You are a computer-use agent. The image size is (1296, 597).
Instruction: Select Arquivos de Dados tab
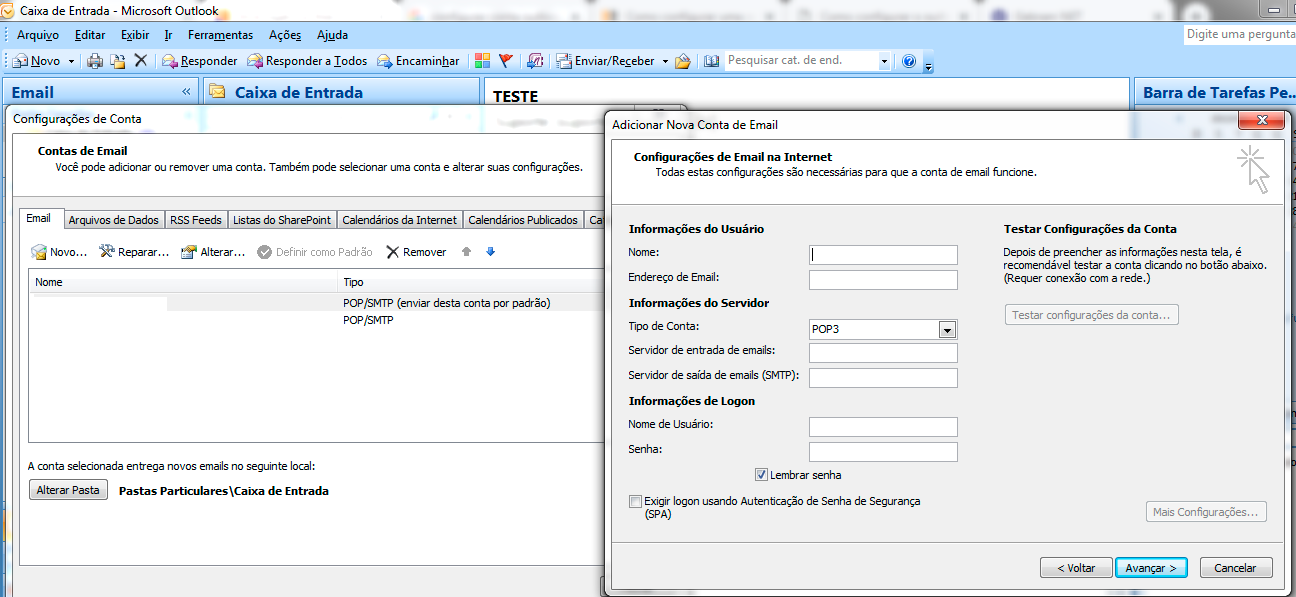[x=113, y=220]
